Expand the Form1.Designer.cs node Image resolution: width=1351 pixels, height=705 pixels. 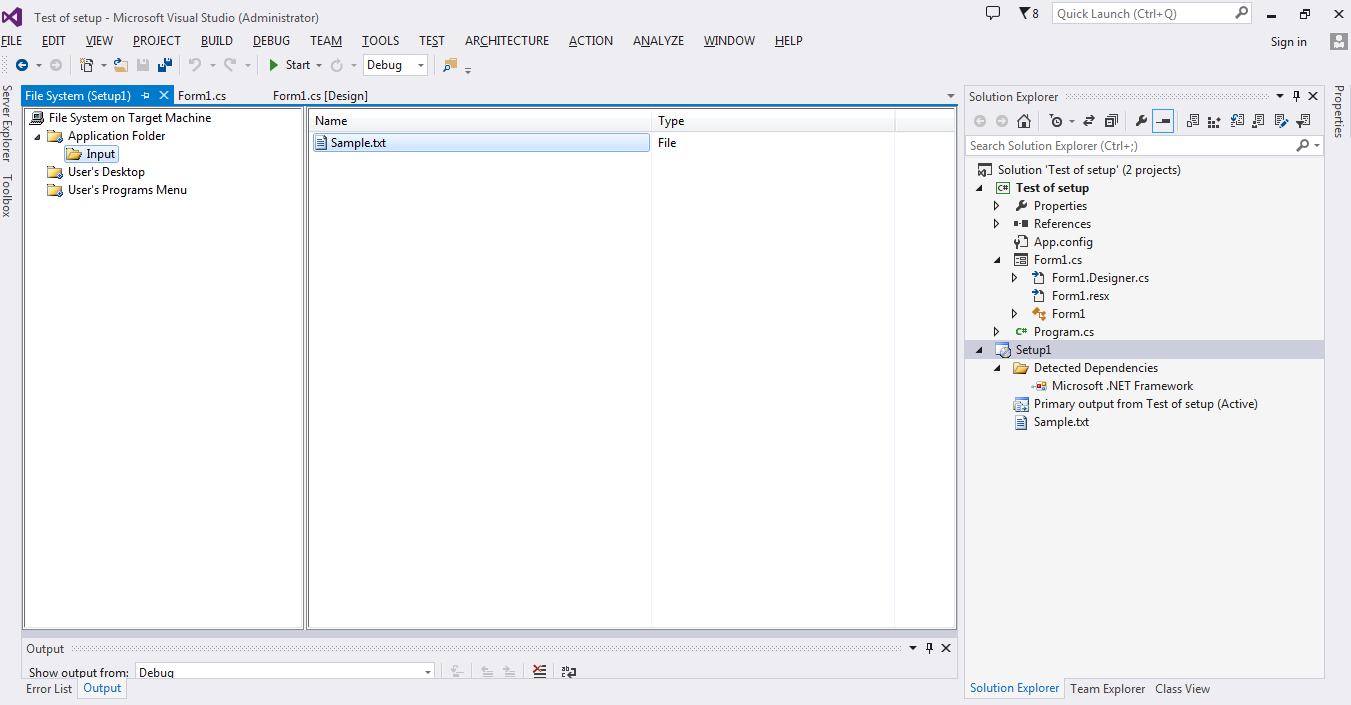[1015, 278]
